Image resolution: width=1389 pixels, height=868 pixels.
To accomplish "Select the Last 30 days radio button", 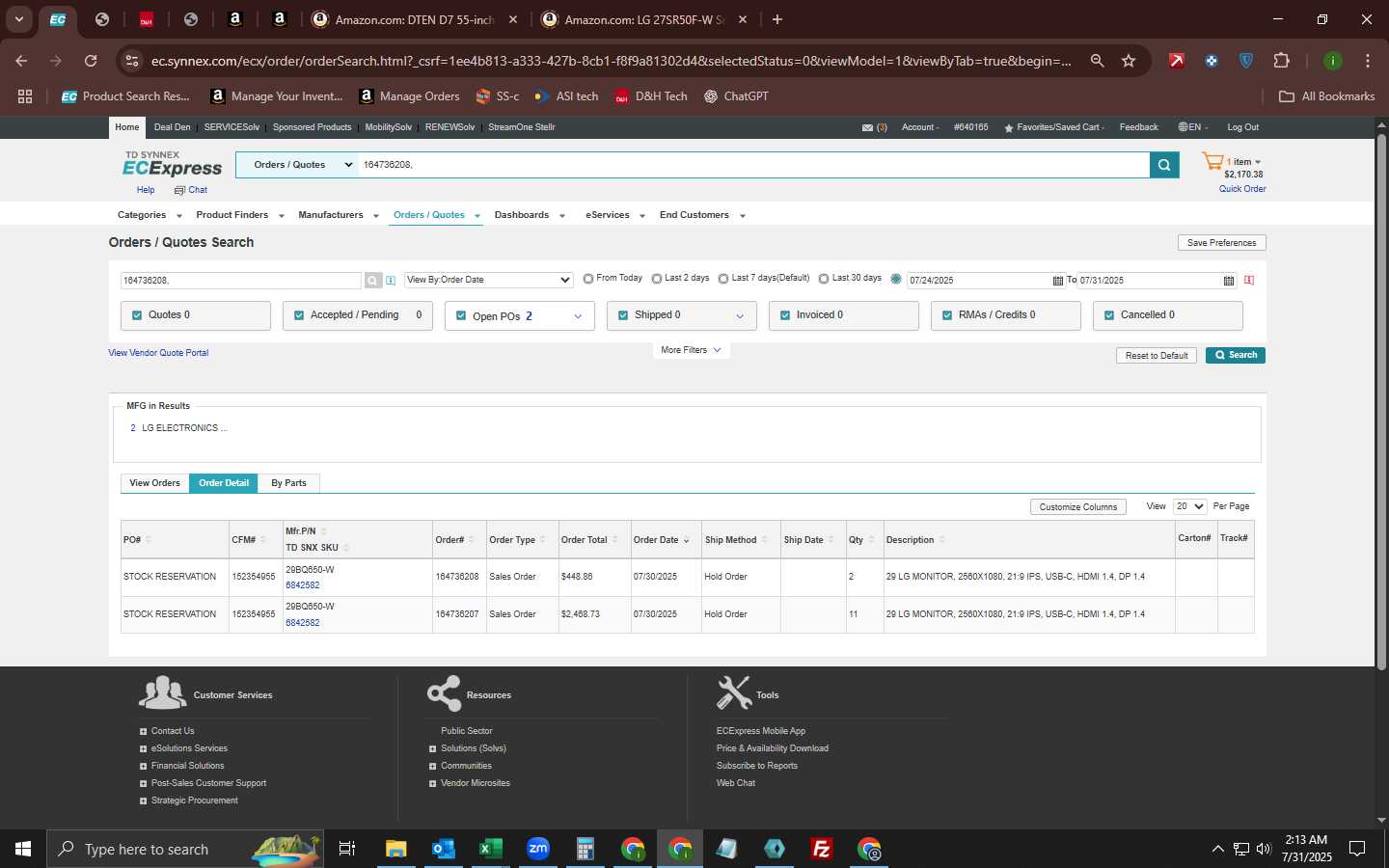I will tap(824, 279).
